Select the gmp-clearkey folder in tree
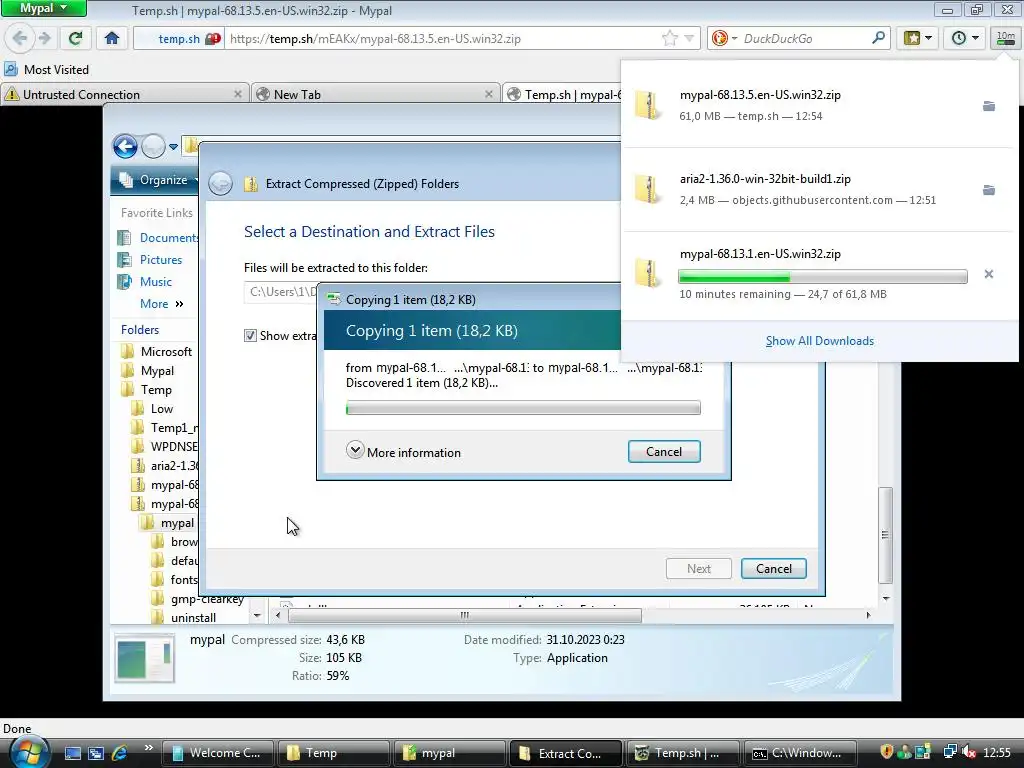Viewport: 1024px width, 768px height. (197, 599)
